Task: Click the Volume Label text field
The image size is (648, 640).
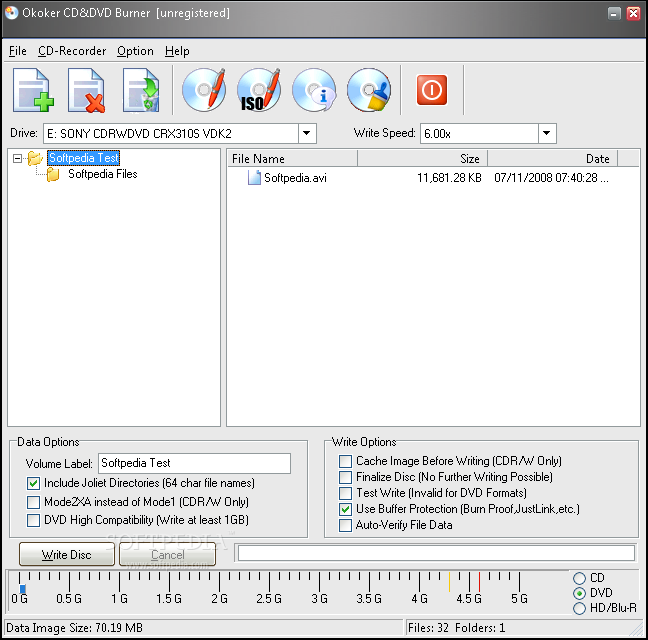Action: [194, 464]
